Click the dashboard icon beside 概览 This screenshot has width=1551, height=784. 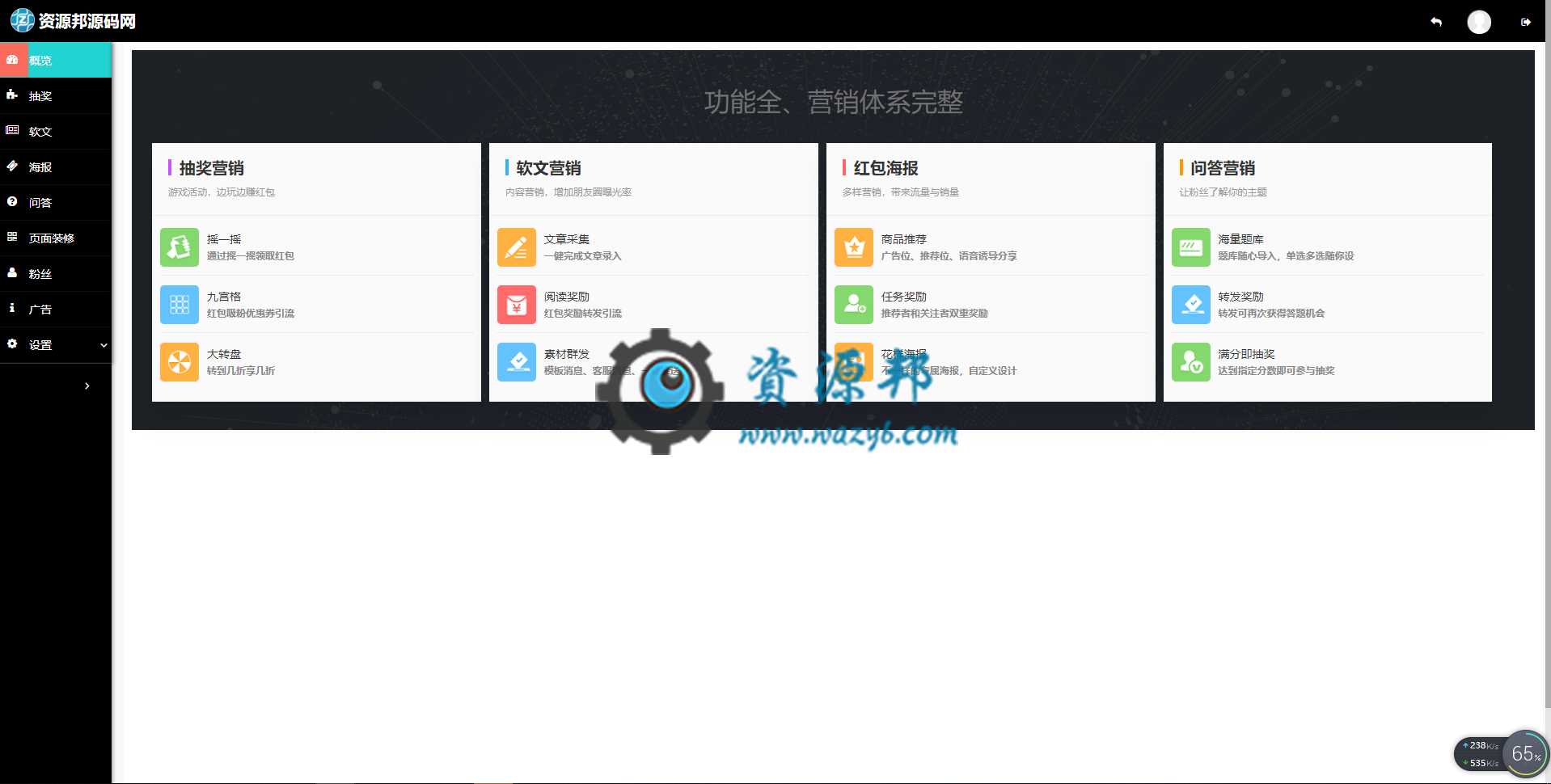pos(12,60)
